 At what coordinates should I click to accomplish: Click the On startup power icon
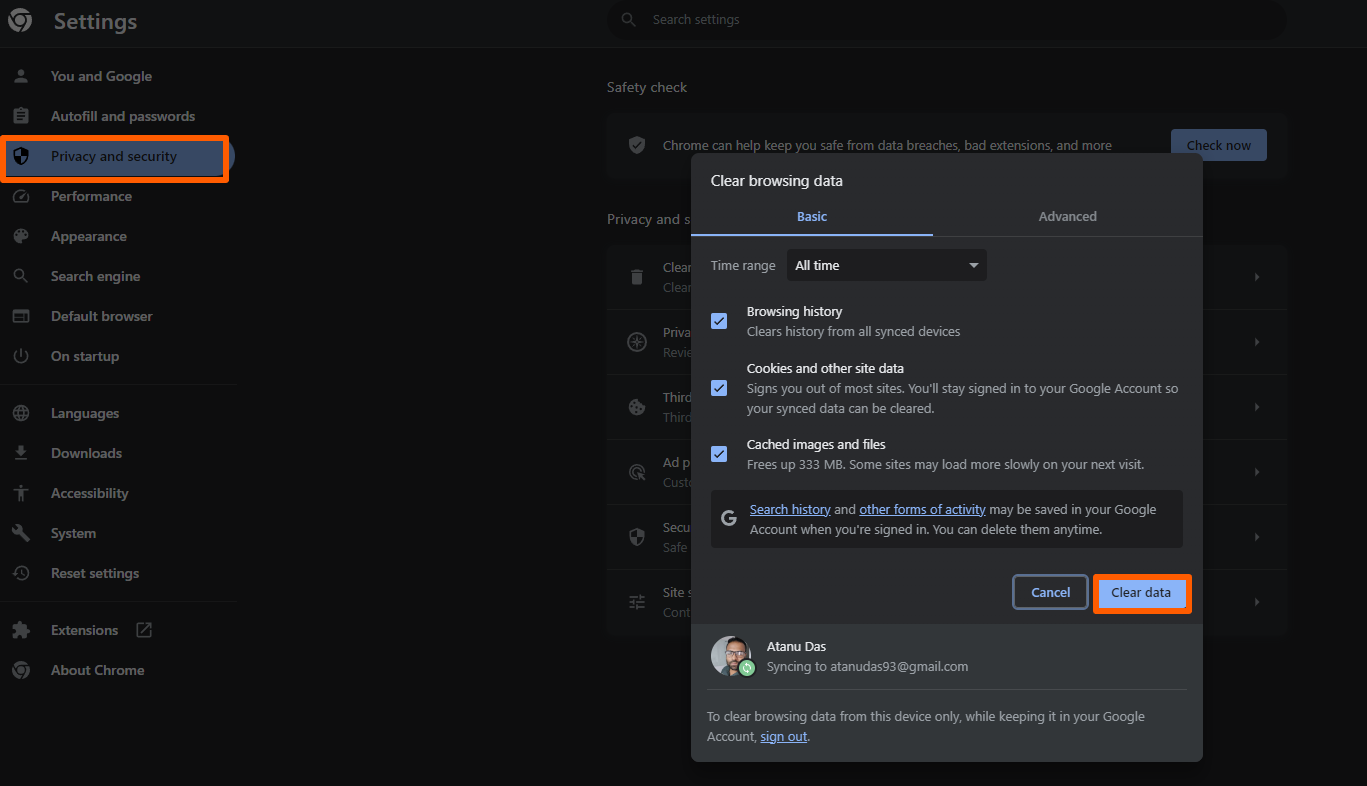(21, 356)
